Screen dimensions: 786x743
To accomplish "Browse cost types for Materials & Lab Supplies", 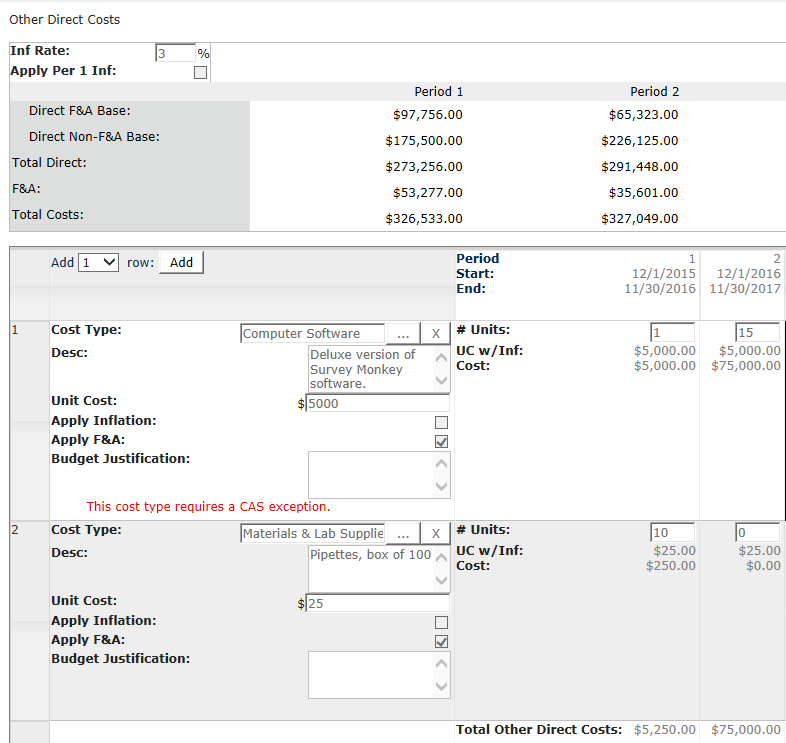I will point(402,534).
